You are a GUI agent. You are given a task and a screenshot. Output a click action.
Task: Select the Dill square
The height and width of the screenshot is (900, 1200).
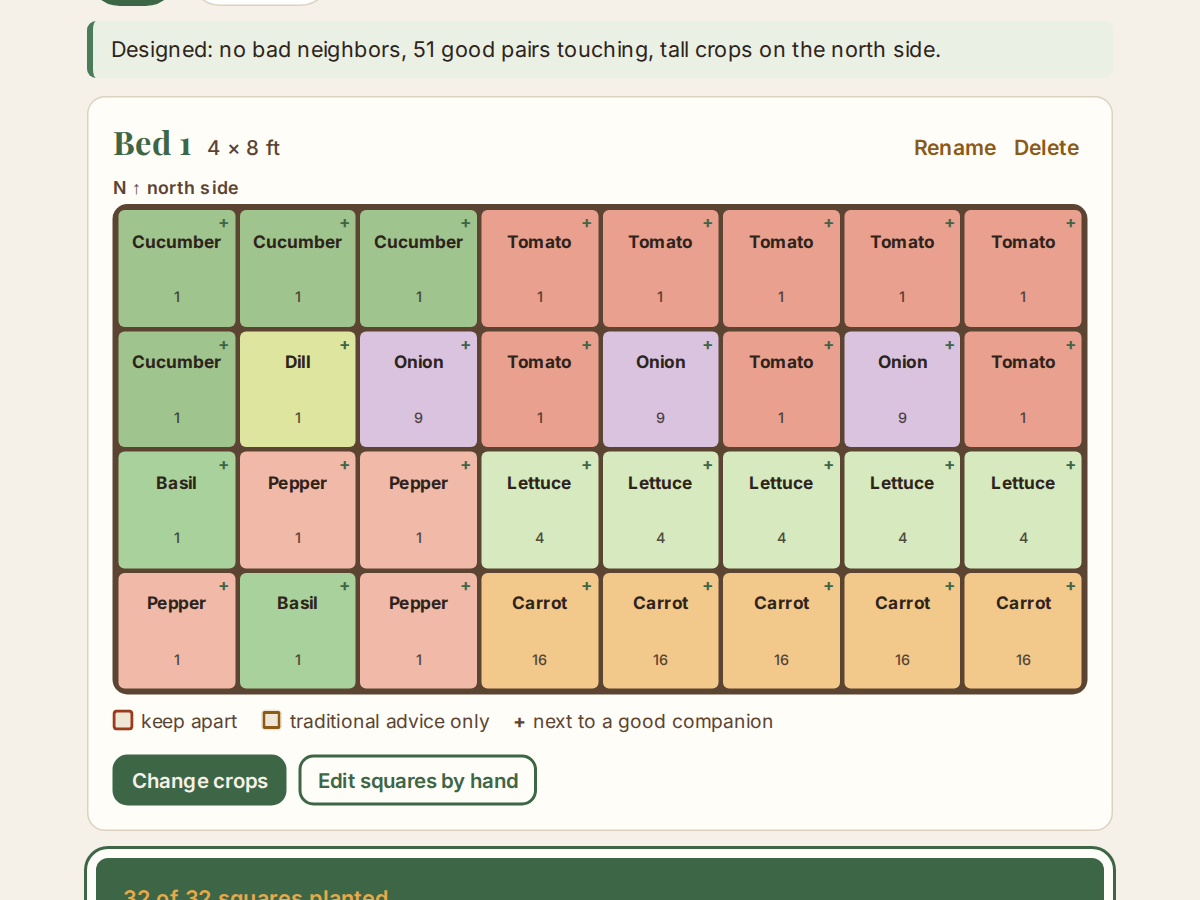click(x=298, y=389)
